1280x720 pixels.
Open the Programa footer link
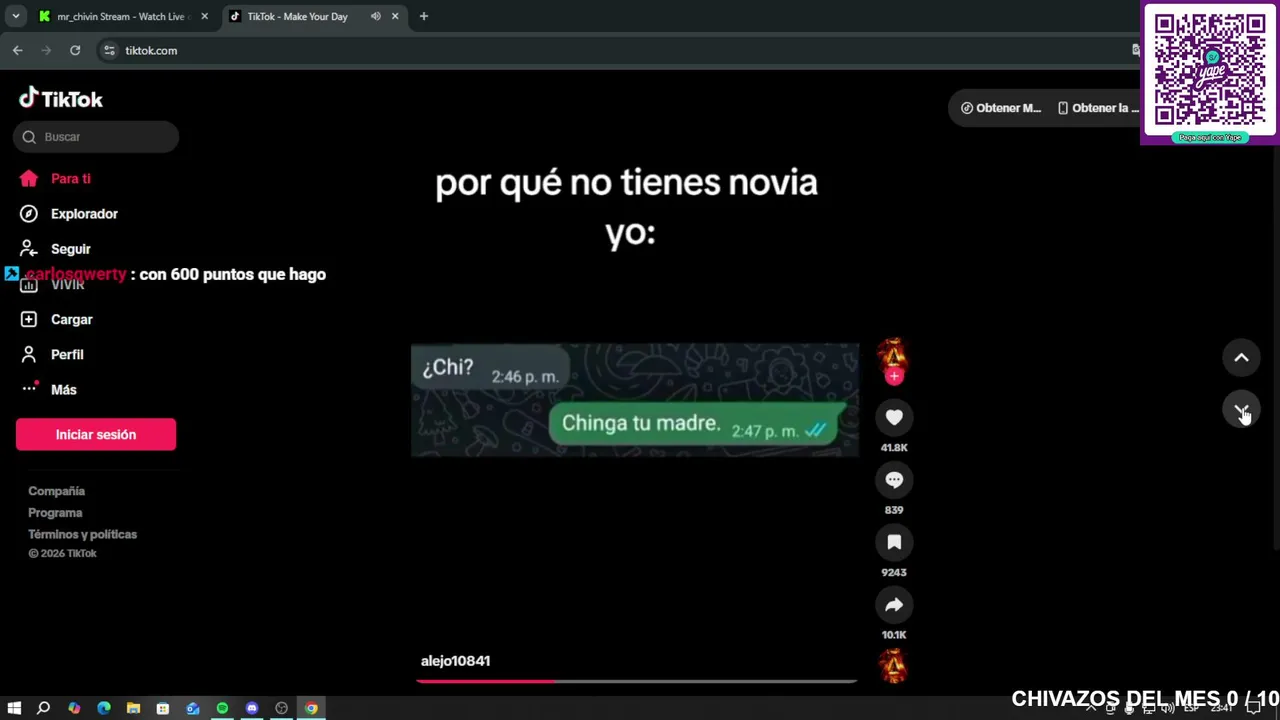[x=55, y=513]
